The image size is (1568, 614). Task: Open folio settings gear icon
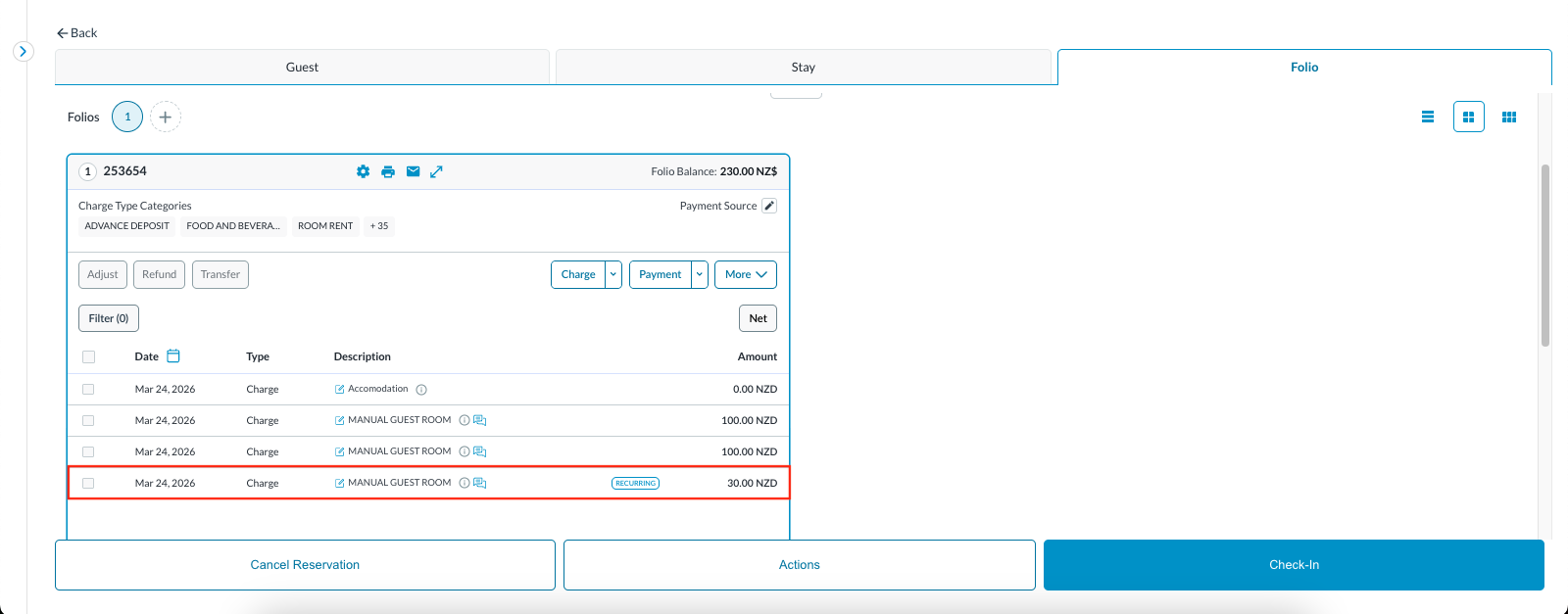363,171
